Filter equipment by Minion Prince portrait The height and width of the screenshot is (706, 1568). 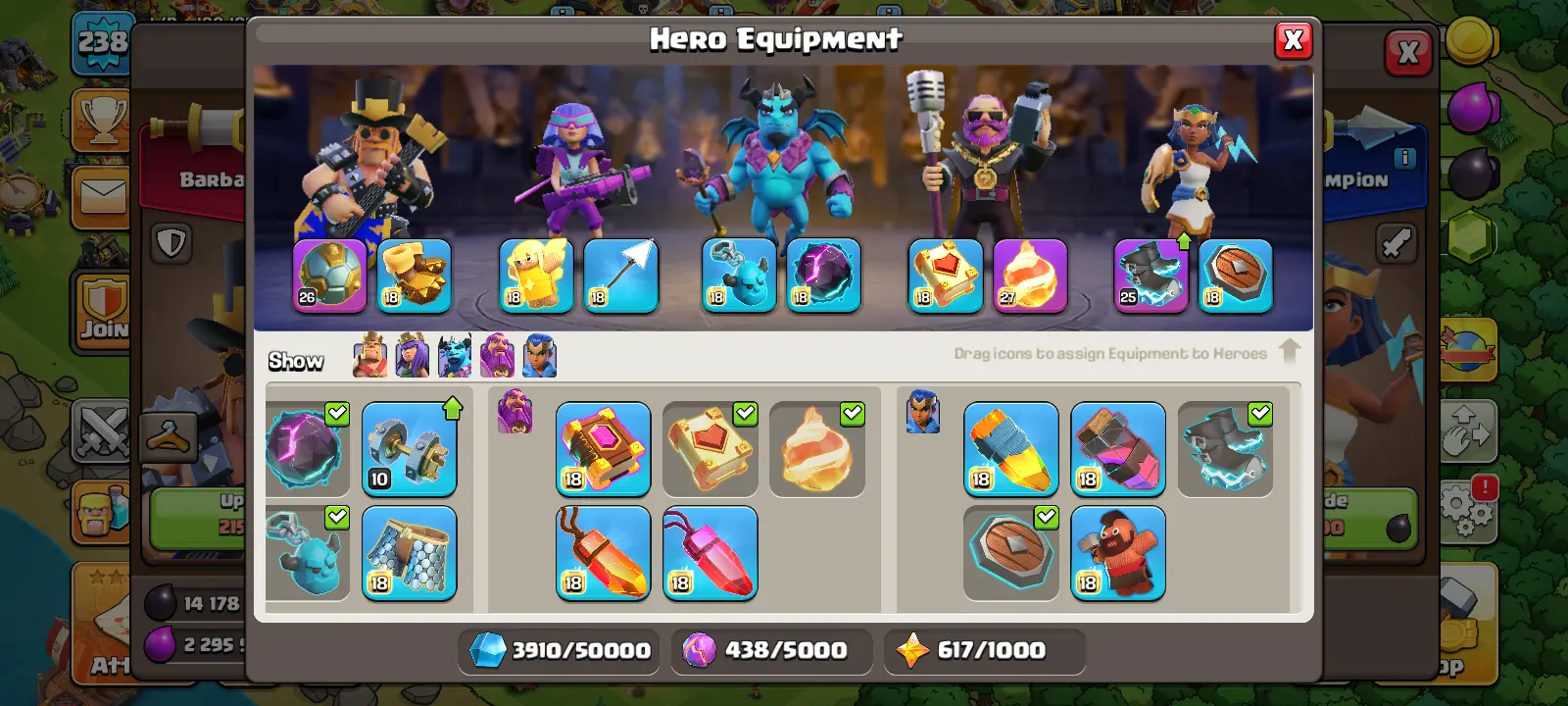coord(455,355)
